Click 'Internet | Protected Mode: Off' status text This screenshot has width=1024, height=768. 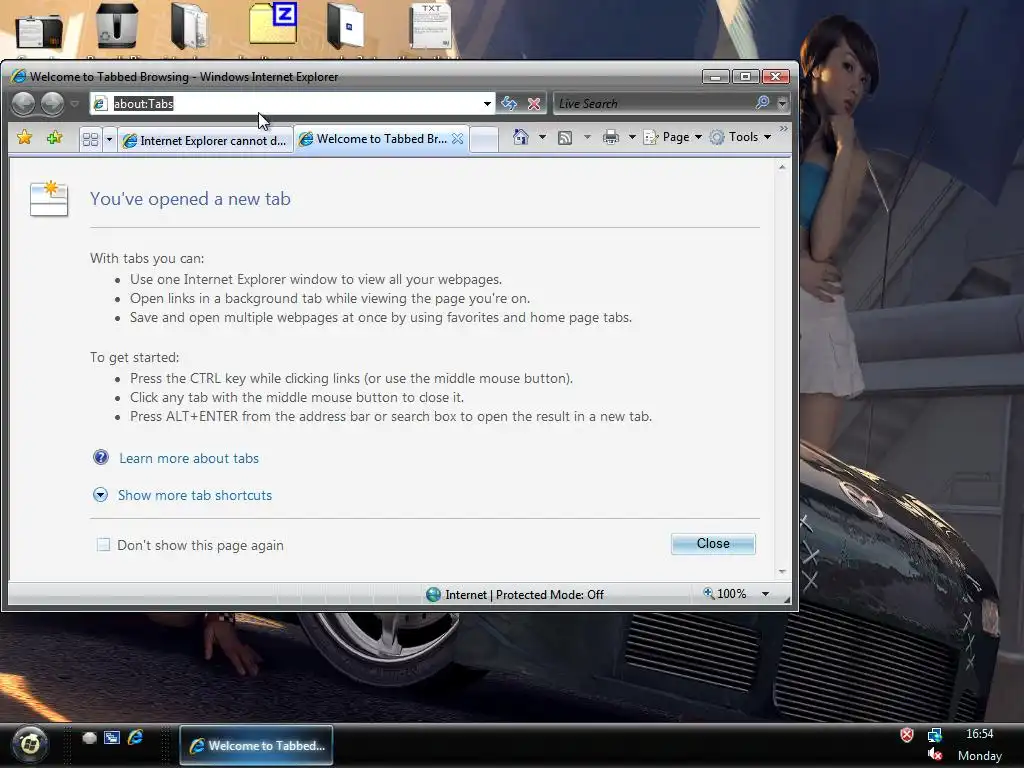click(x=524, y=595)
